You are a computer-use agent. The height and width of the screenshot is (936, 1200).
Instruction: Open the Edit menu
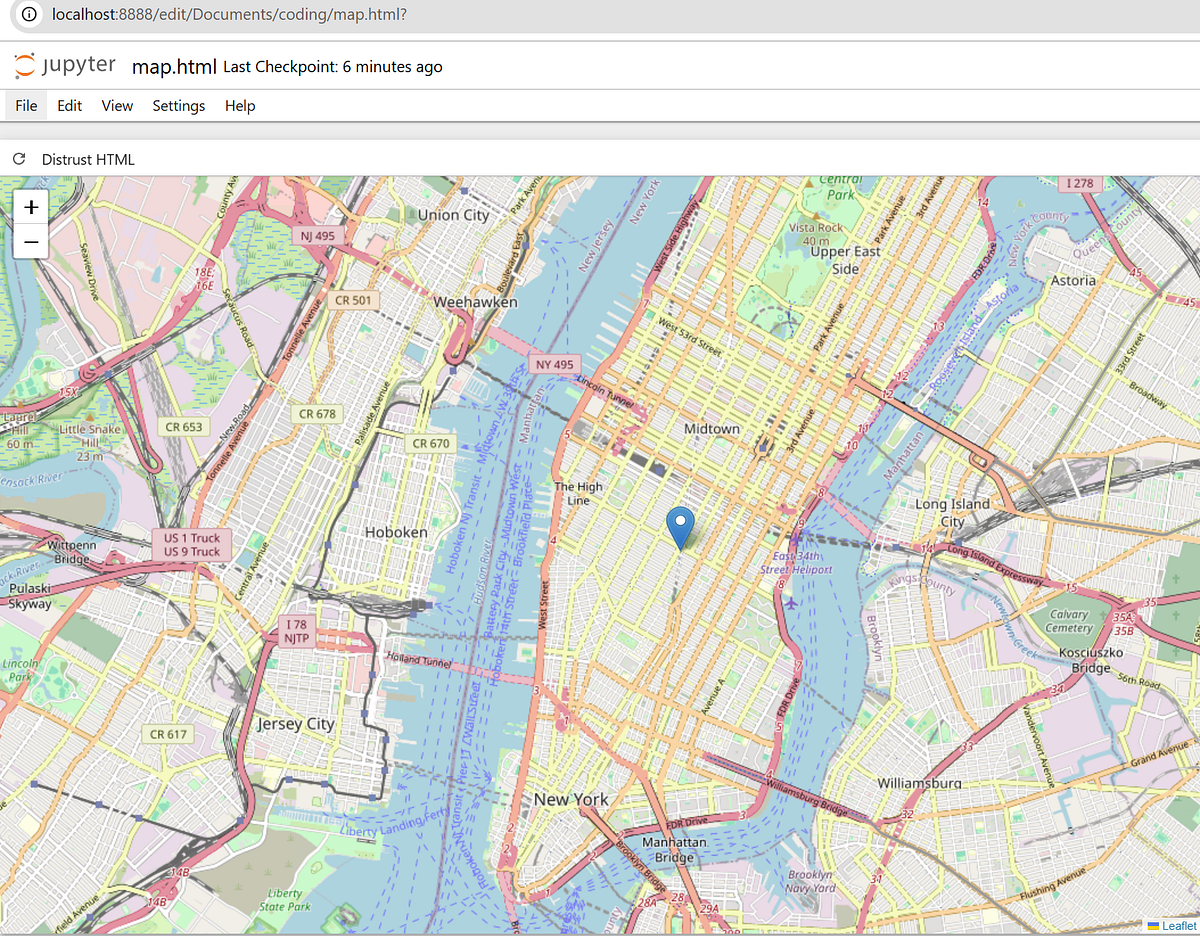pos(69,105)
